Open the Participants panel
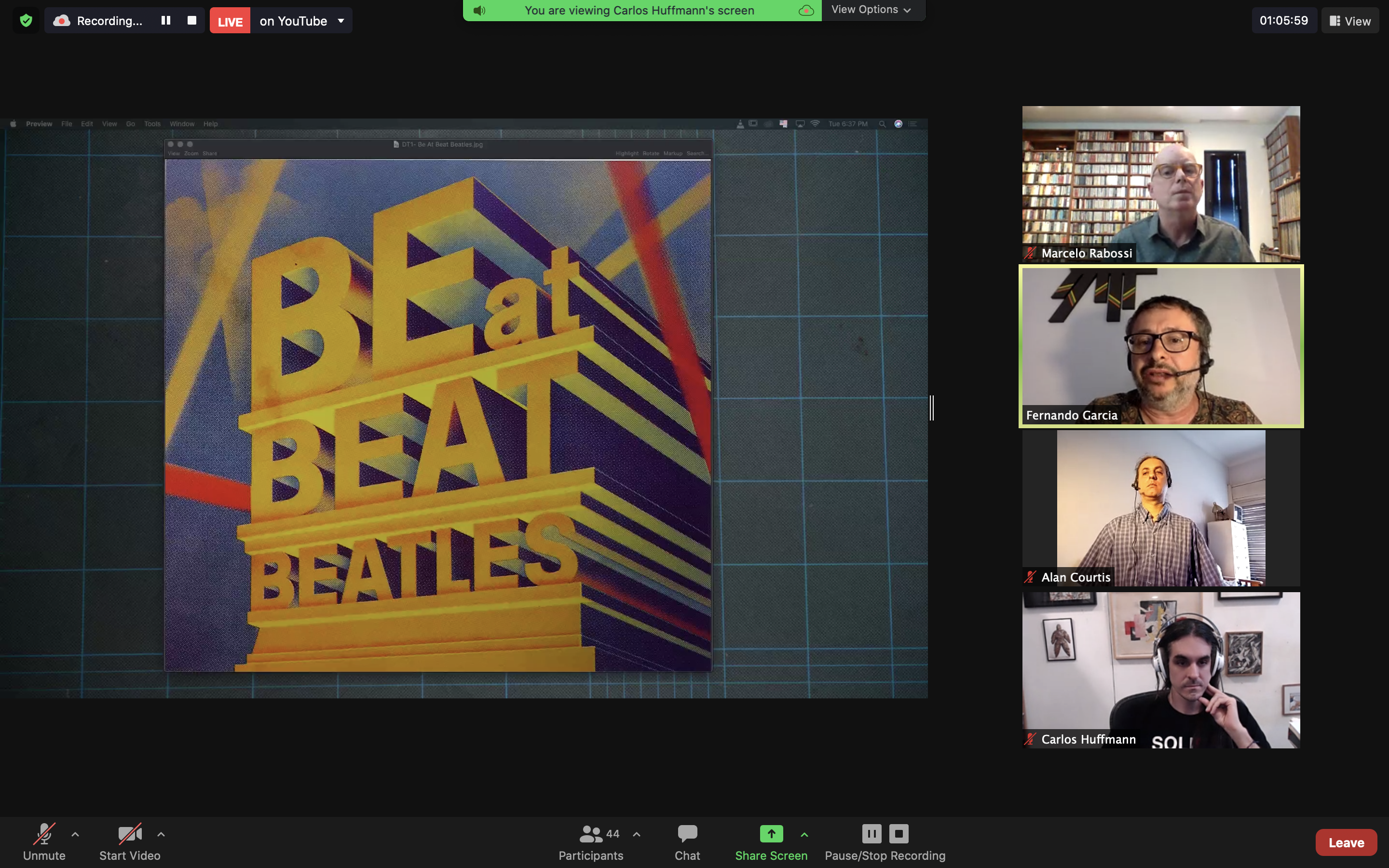 (x=591, y=842)
